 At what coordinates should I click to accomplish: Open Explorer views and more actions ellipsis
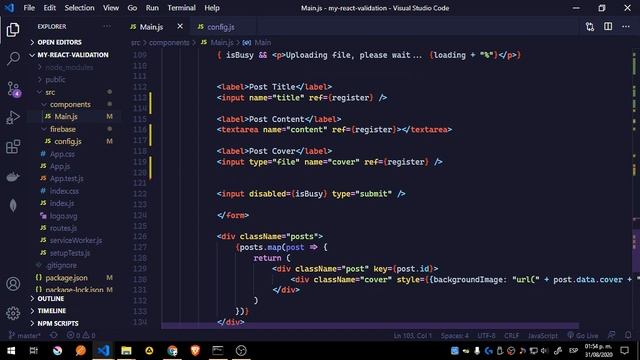click(107, 26)
